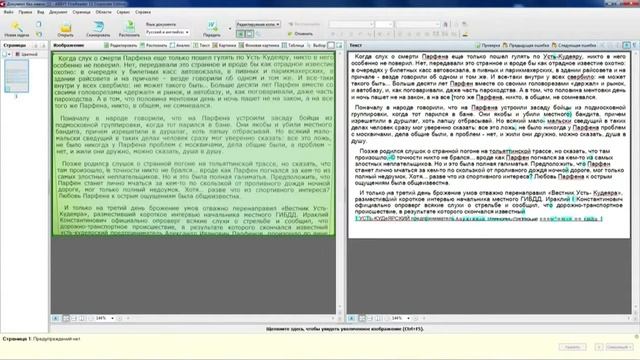Click the Редактировать image tool
This screenshot has height=360, width=640.
(x=120, y=45)
